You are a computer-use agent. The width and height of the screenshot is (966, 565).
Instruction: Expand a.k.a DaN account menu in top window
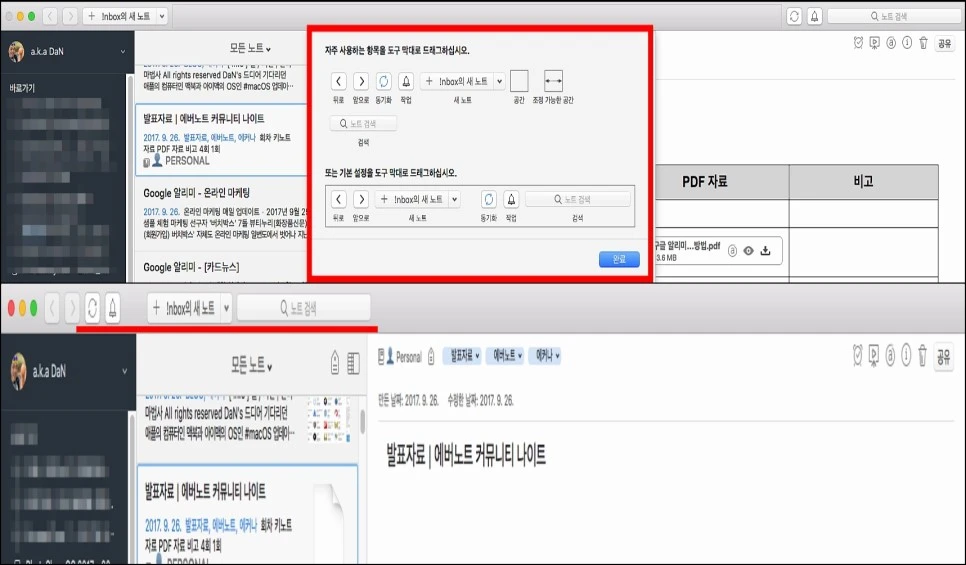123,52
